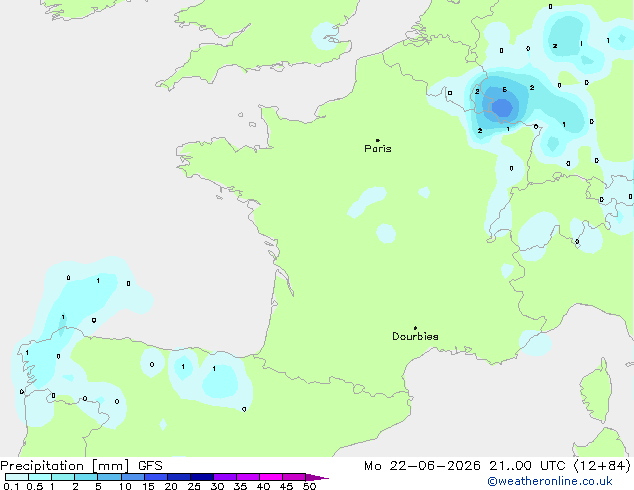The height and width of the screenshot is (490, 634).
Task: Click the 15–20 mm legend swatch
Action: 155,477
